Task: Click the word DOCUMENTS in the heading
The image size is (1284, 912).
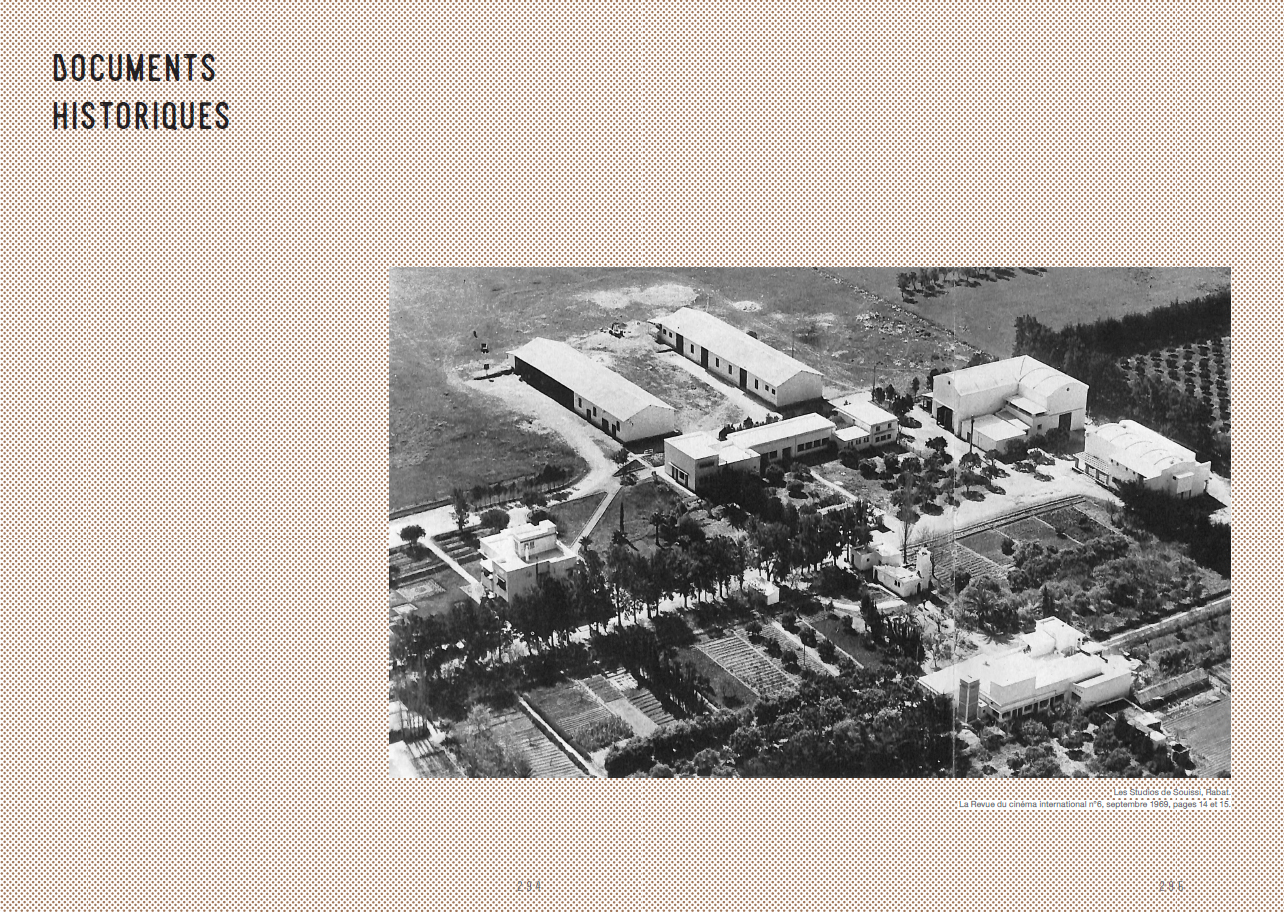Action: point(134,68)
